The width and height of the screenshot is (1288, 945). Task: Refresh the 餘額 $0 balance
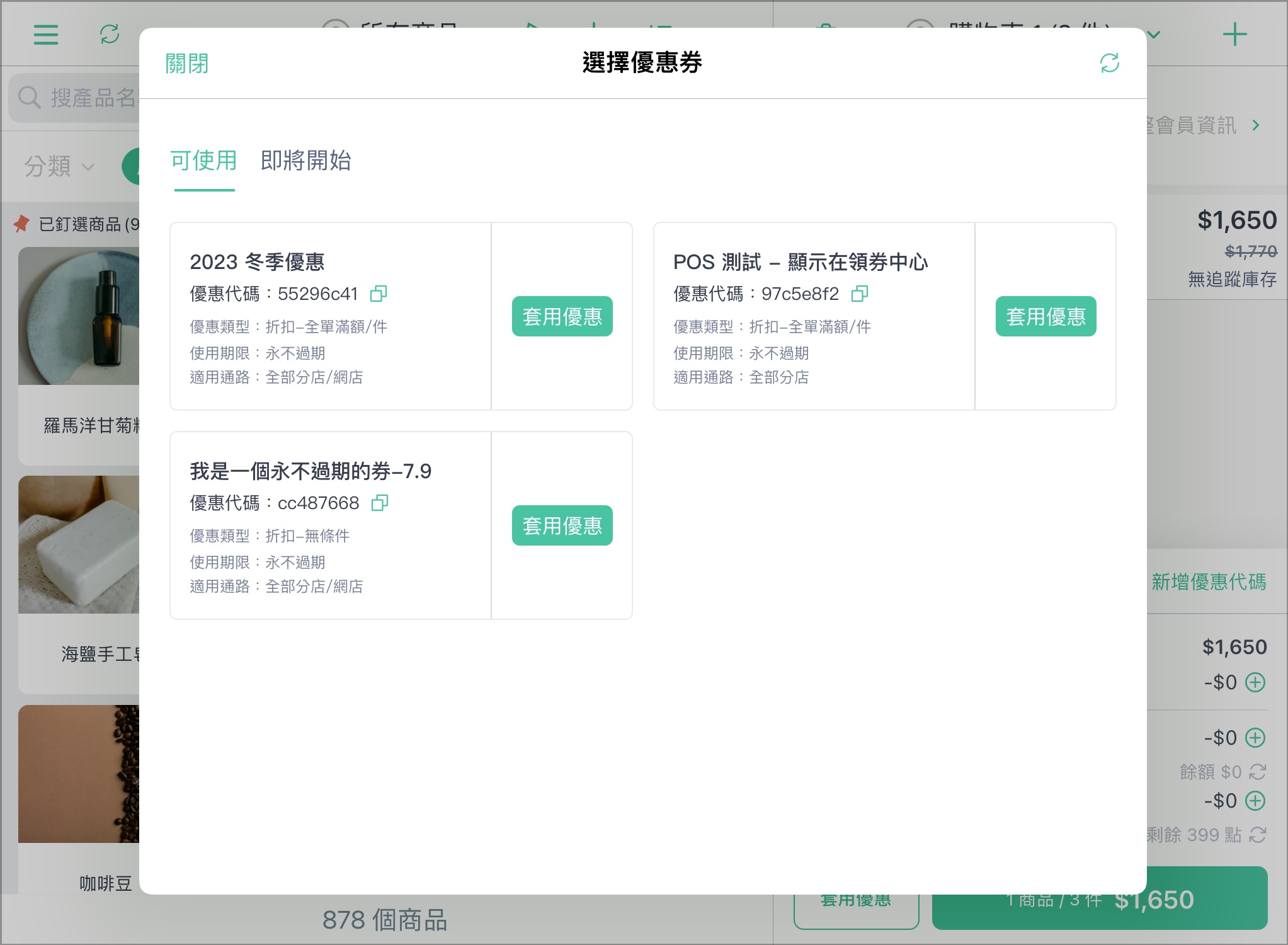click(x=1258, y=772)
